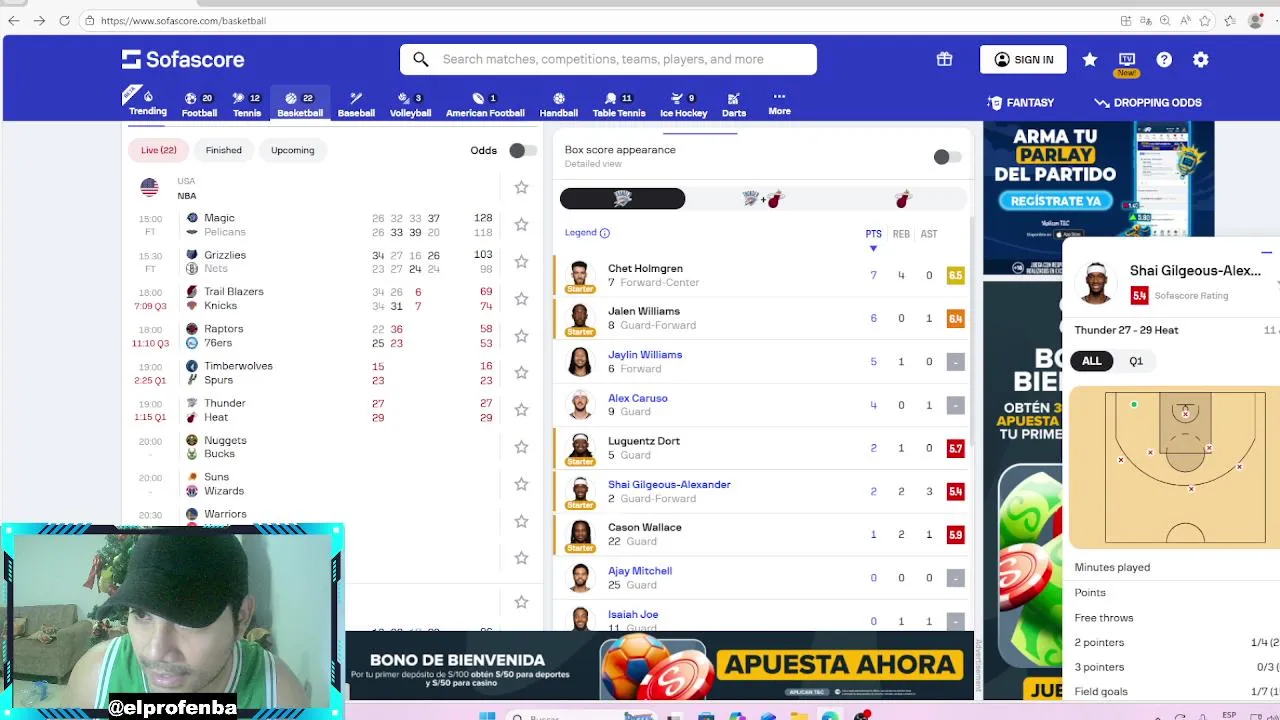Open Shai Gilgeous-Alexander popup player photo
Image resolution: width=1280 pixels, height=720 pixels.
point(1097,283)
